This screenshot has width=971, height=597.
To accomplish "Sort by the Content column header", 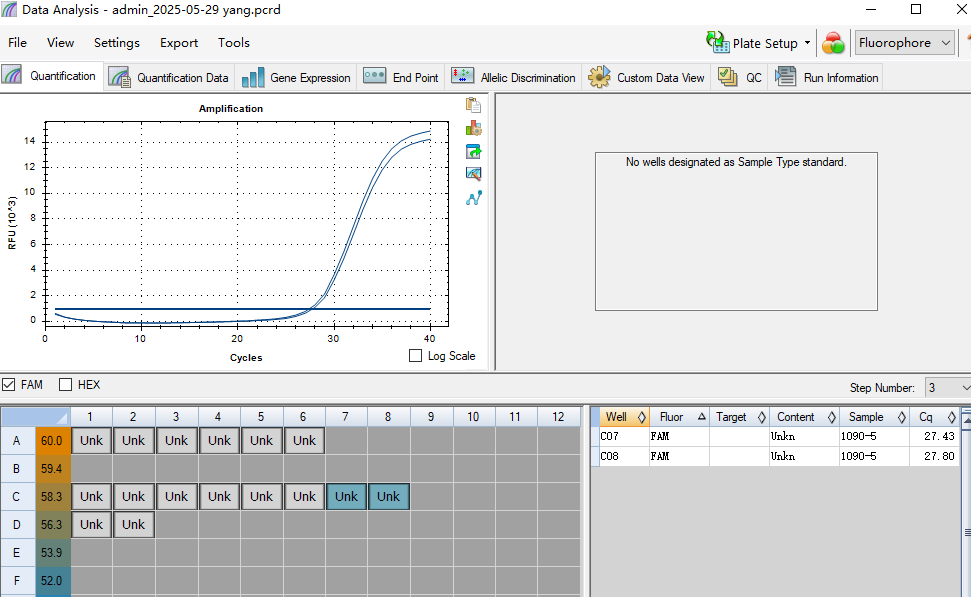I will [804, 417].
